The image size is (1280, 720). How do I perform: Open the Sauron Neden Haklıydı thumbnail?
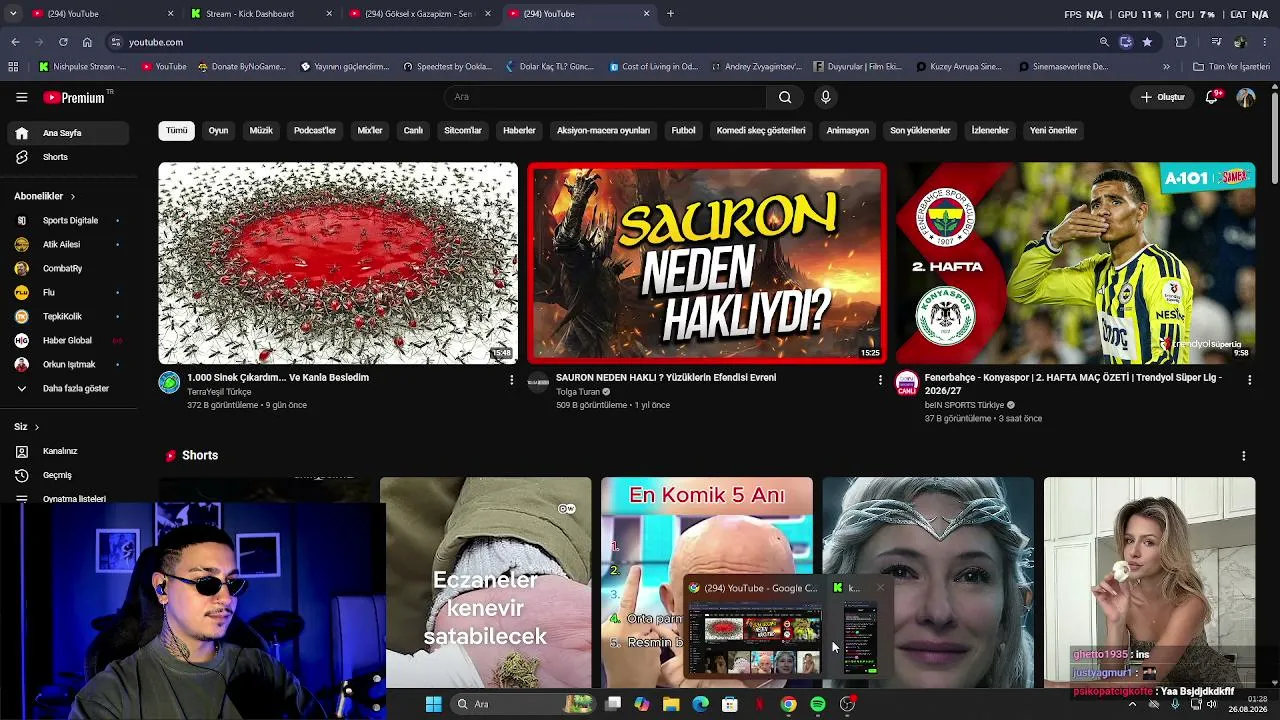pos(707,263)
